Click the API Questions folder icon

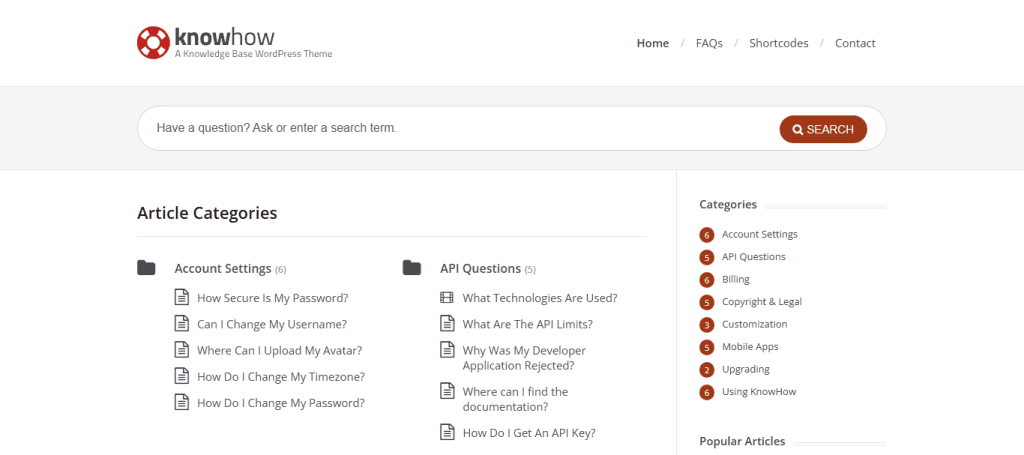411,268
